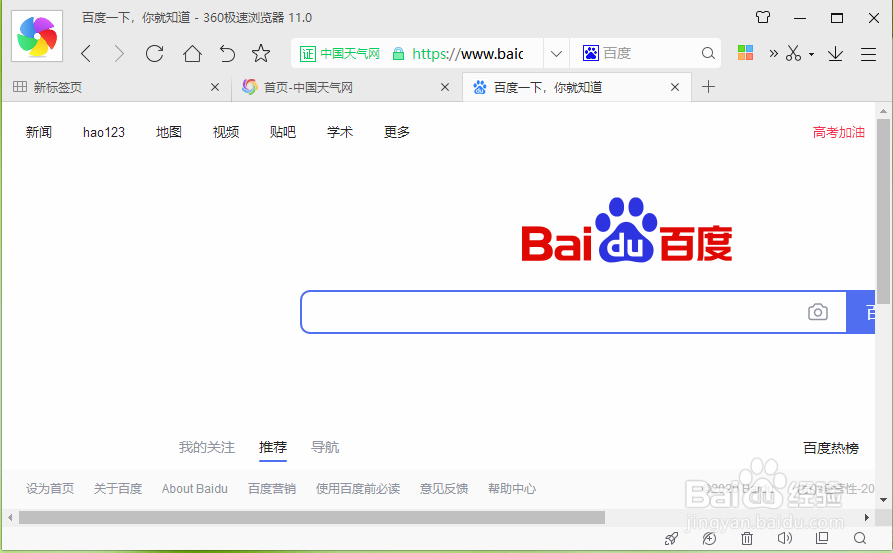Open the 学术 link

point(340,132)
